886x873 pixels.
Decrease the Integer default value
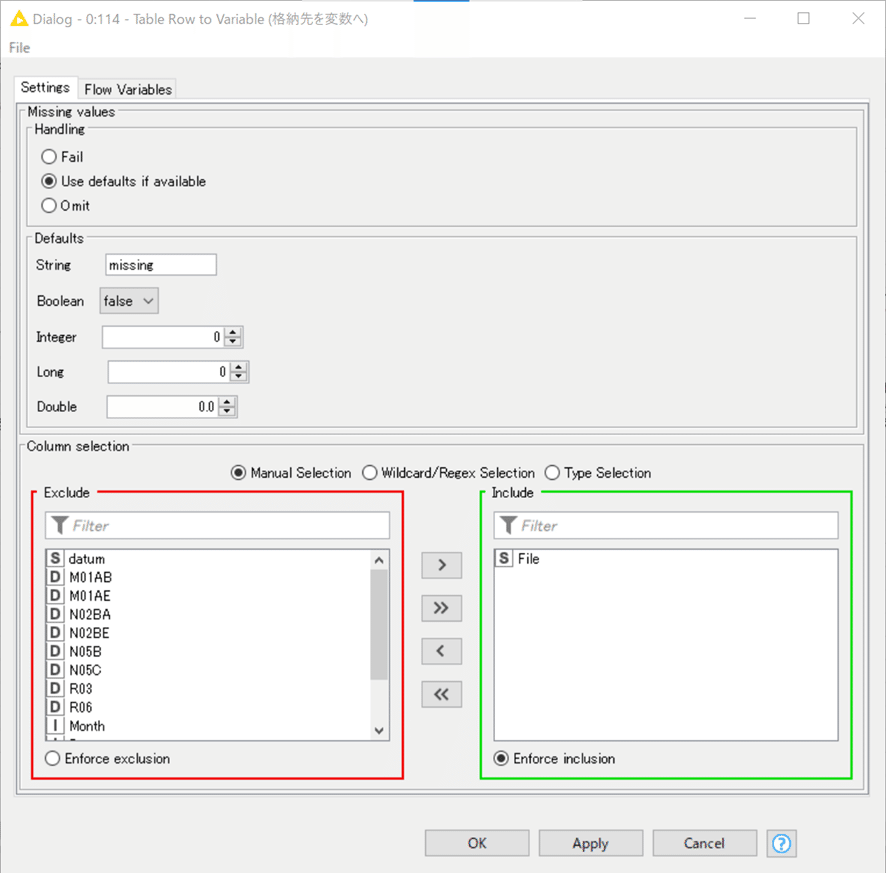[233, 342]
